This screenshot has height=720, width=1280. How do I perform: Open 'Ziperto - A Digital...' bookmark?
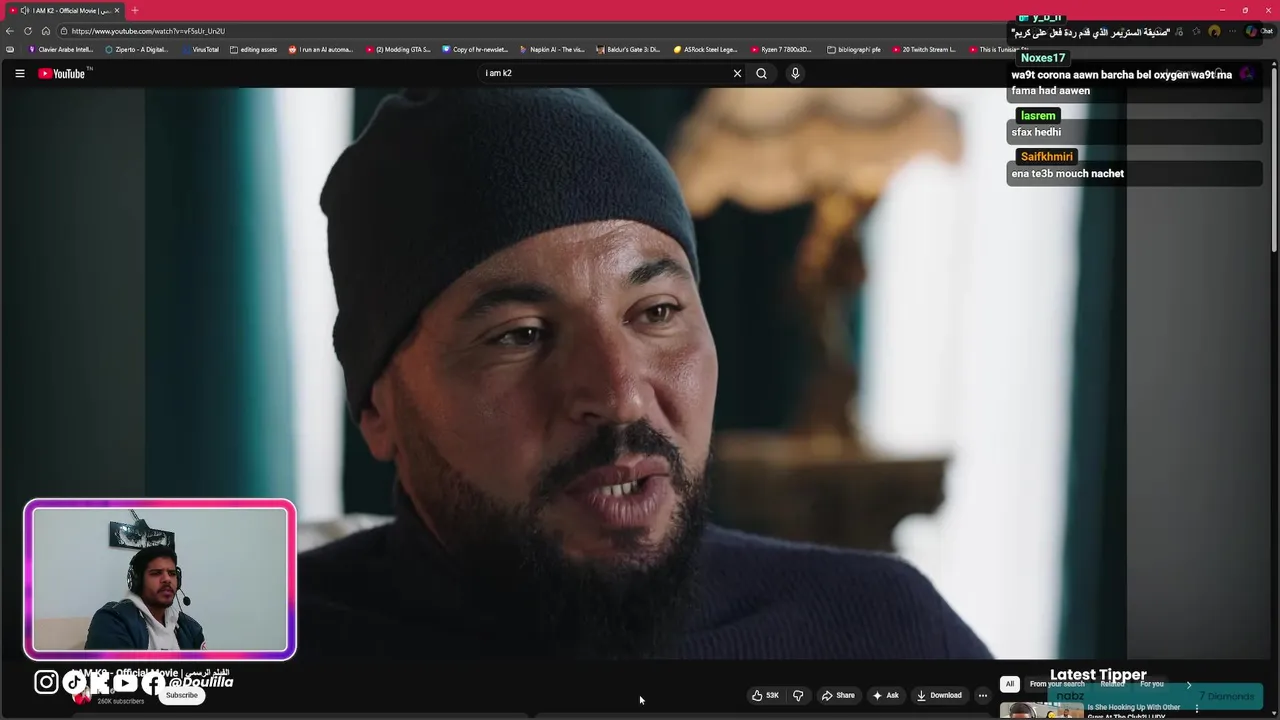point(137,49)
